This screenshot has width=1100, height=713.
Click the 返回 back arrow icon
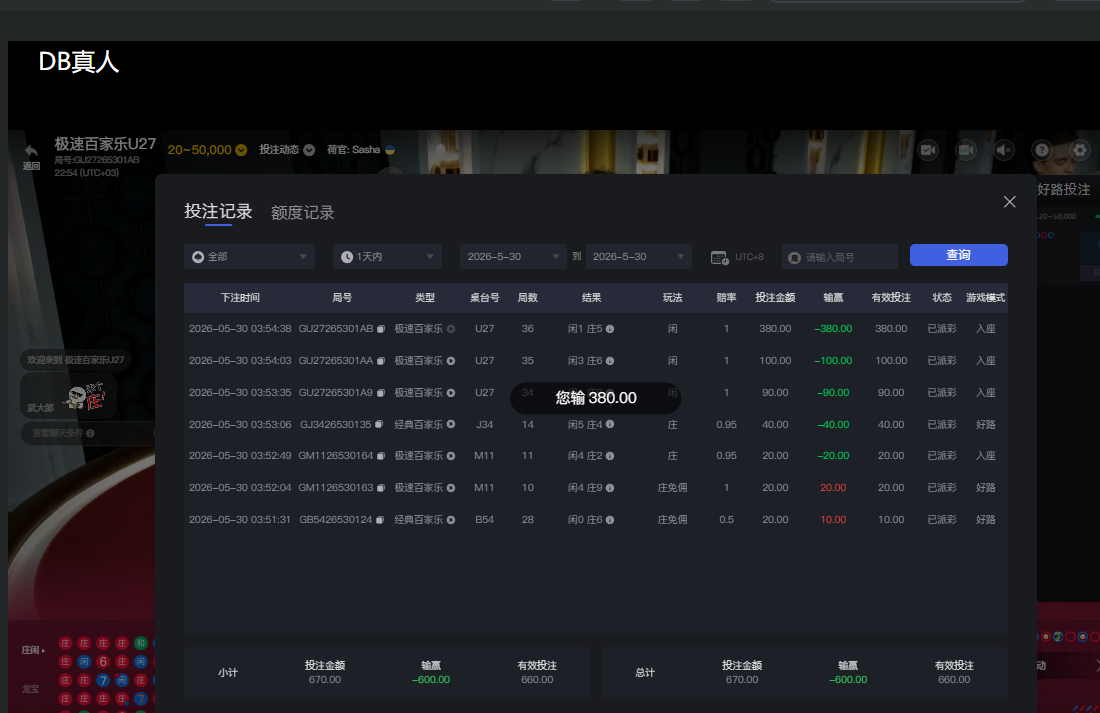[31, 150]
